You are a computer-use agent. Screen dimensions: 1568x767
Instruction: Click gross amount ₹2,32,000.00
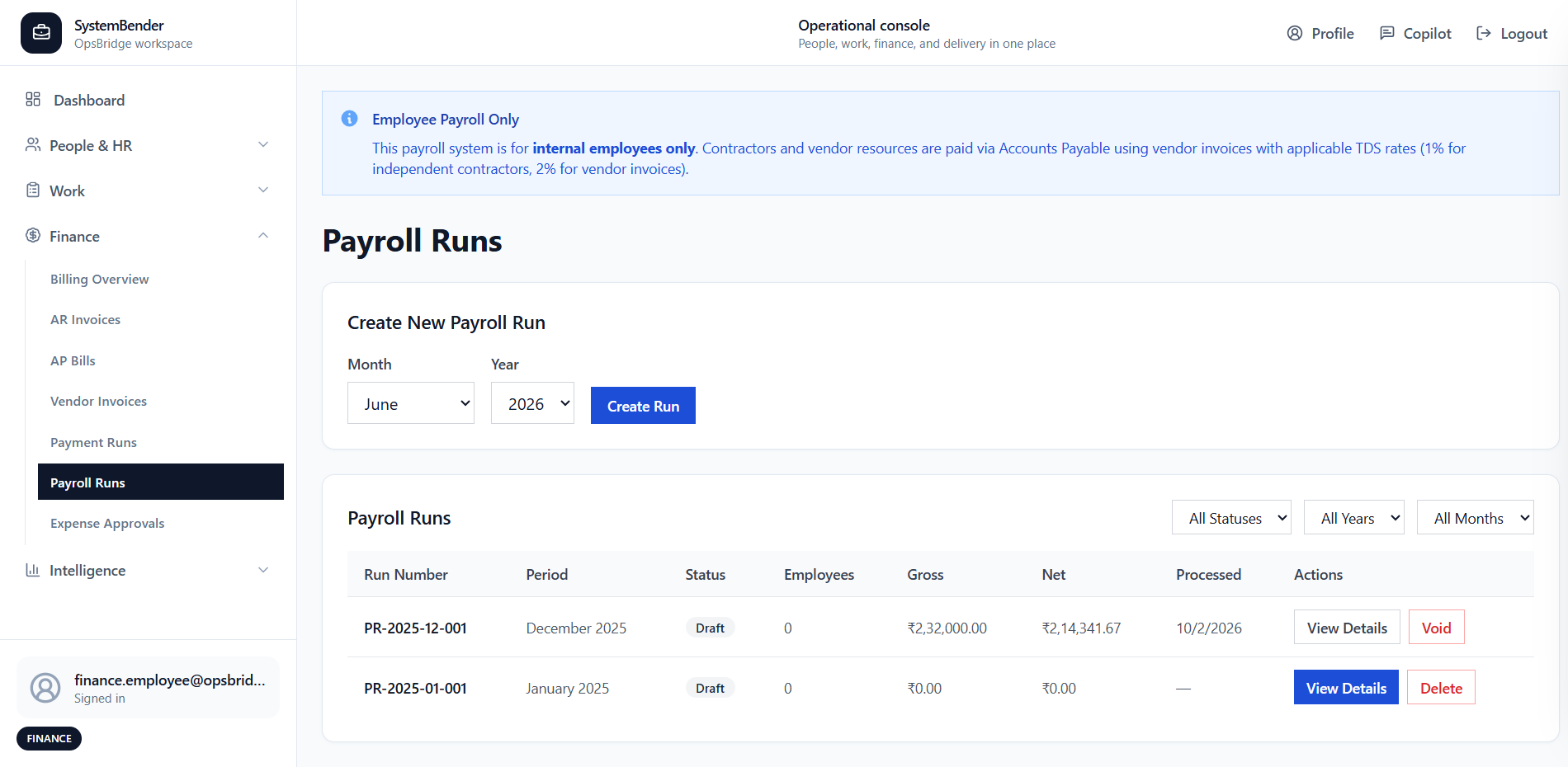coord(947,628)
